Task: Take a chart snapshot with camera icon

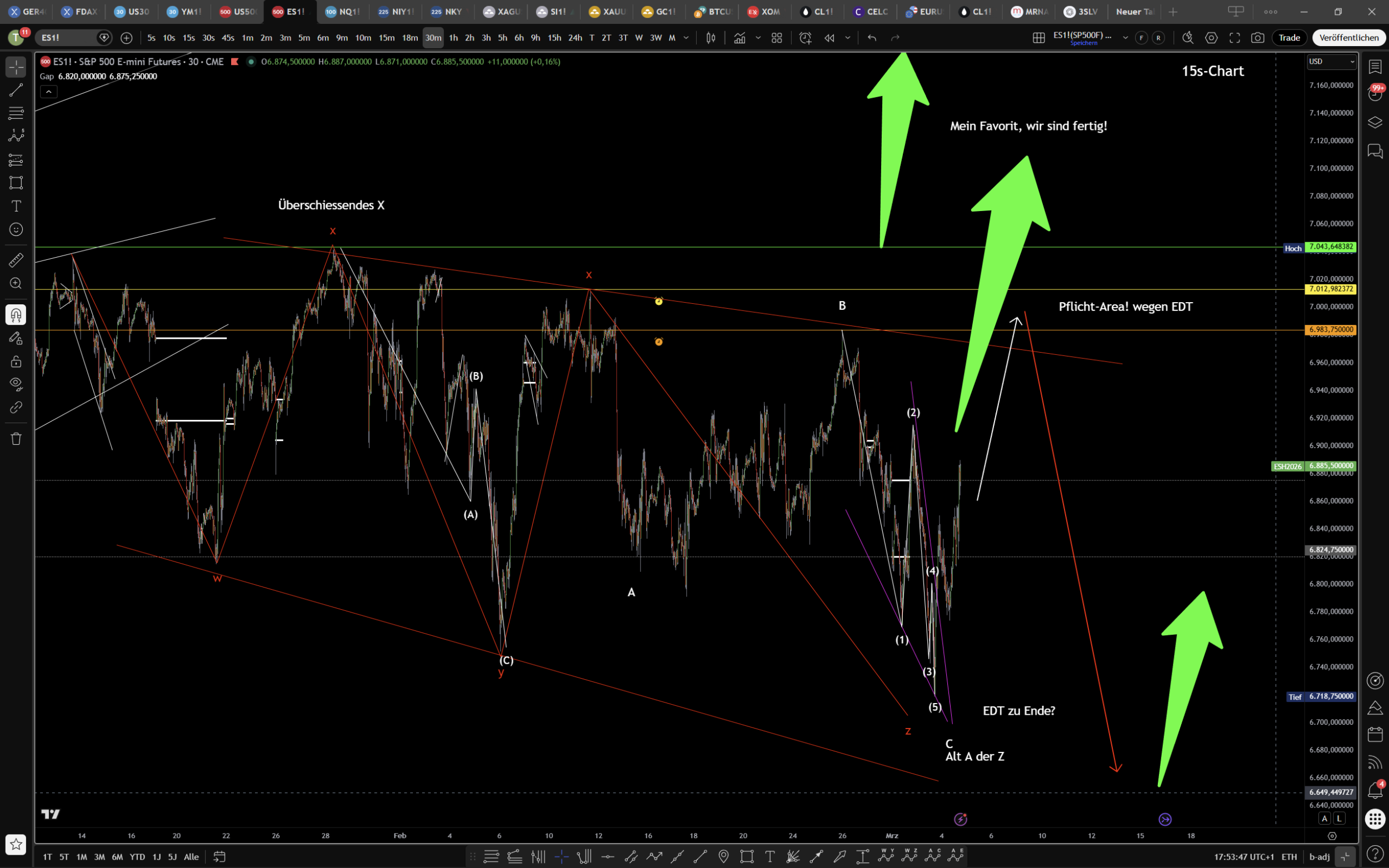Action: (x=1257, y=38)
